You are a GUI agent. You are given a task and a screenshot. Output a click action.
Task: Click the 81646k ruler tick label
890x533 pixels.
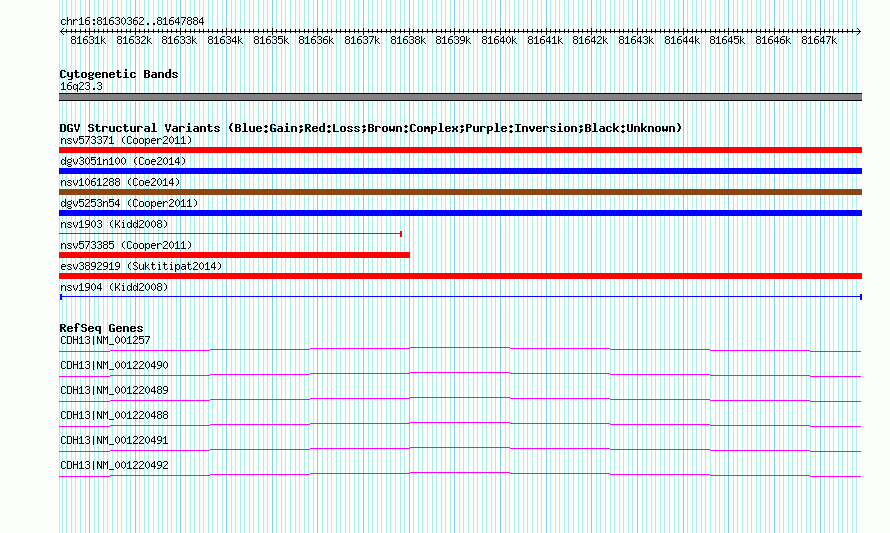point(773,40)
